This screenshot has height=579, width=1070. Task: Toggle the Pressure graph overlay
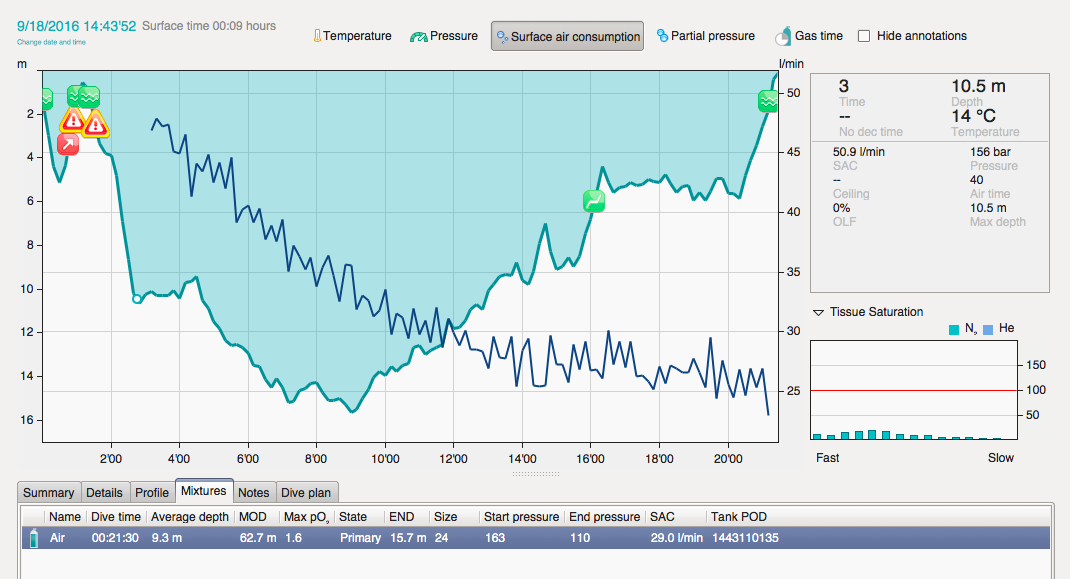click(x=444, y=36)
